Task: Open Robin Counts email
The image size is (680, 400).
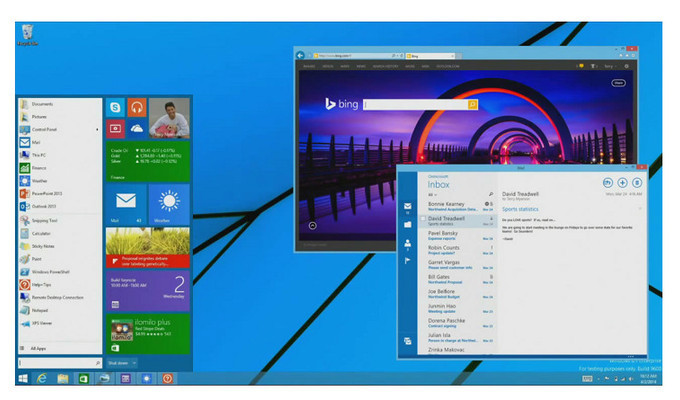Action: click(457, 250)
